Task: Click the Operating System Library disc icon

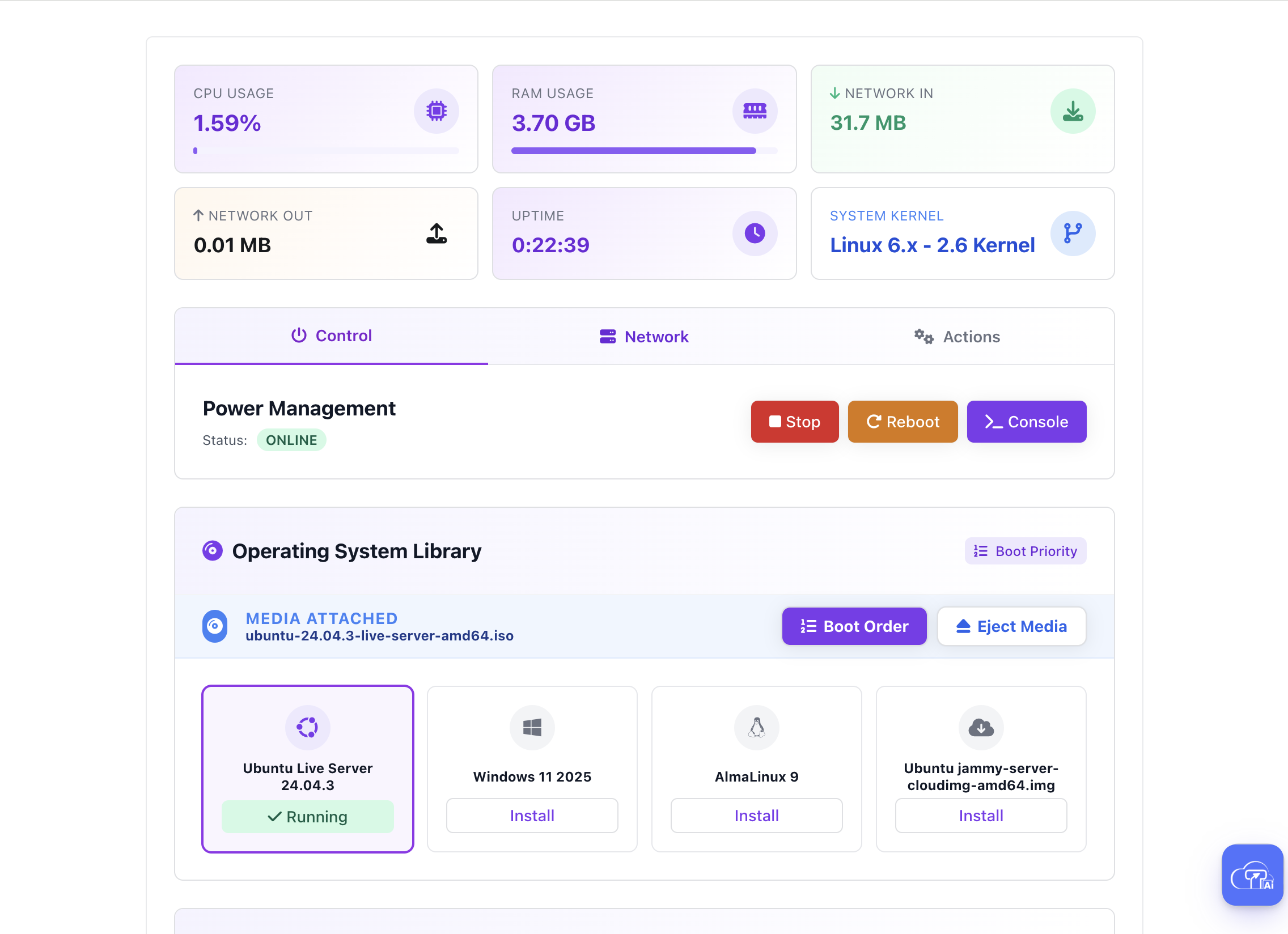Action: coord(212,550)
